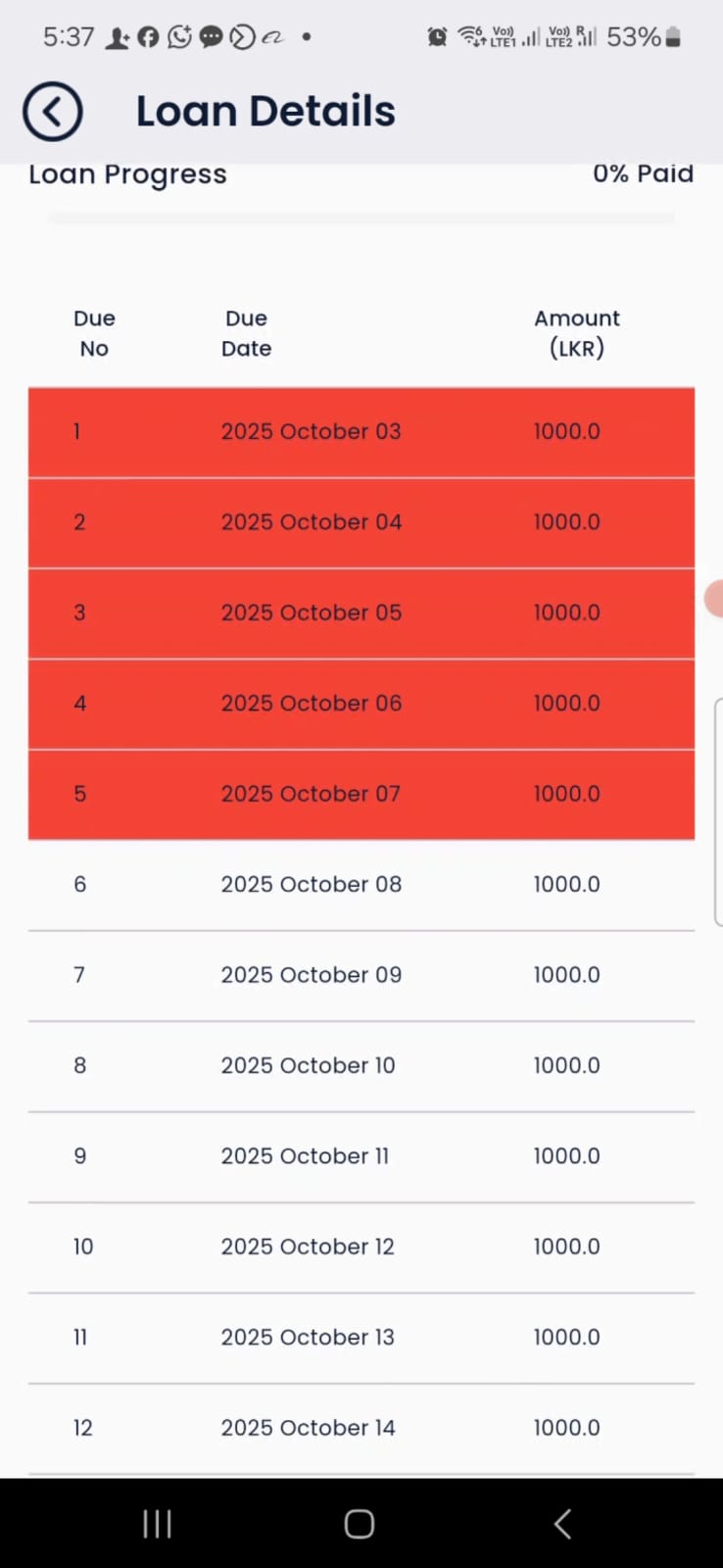Select overdue installment number 2
The image size is (723, 1568).
361,522
